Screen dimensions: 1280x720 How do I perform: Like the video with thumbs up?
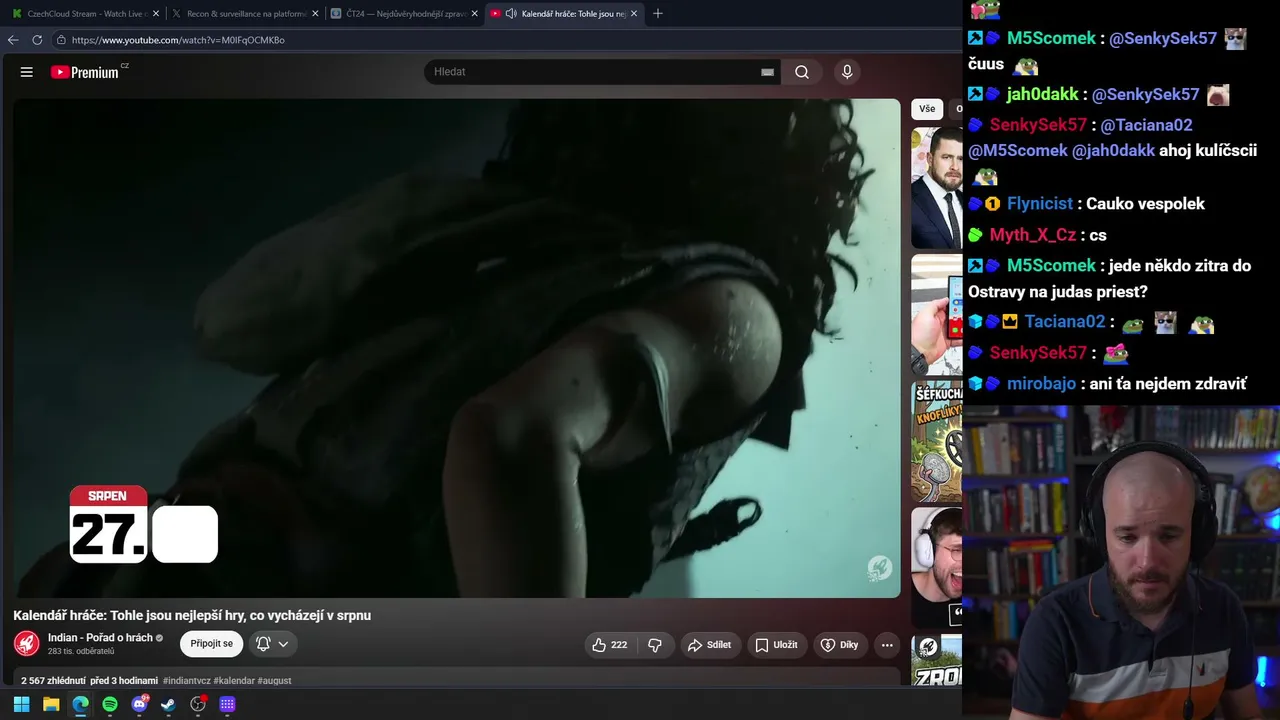609,645
